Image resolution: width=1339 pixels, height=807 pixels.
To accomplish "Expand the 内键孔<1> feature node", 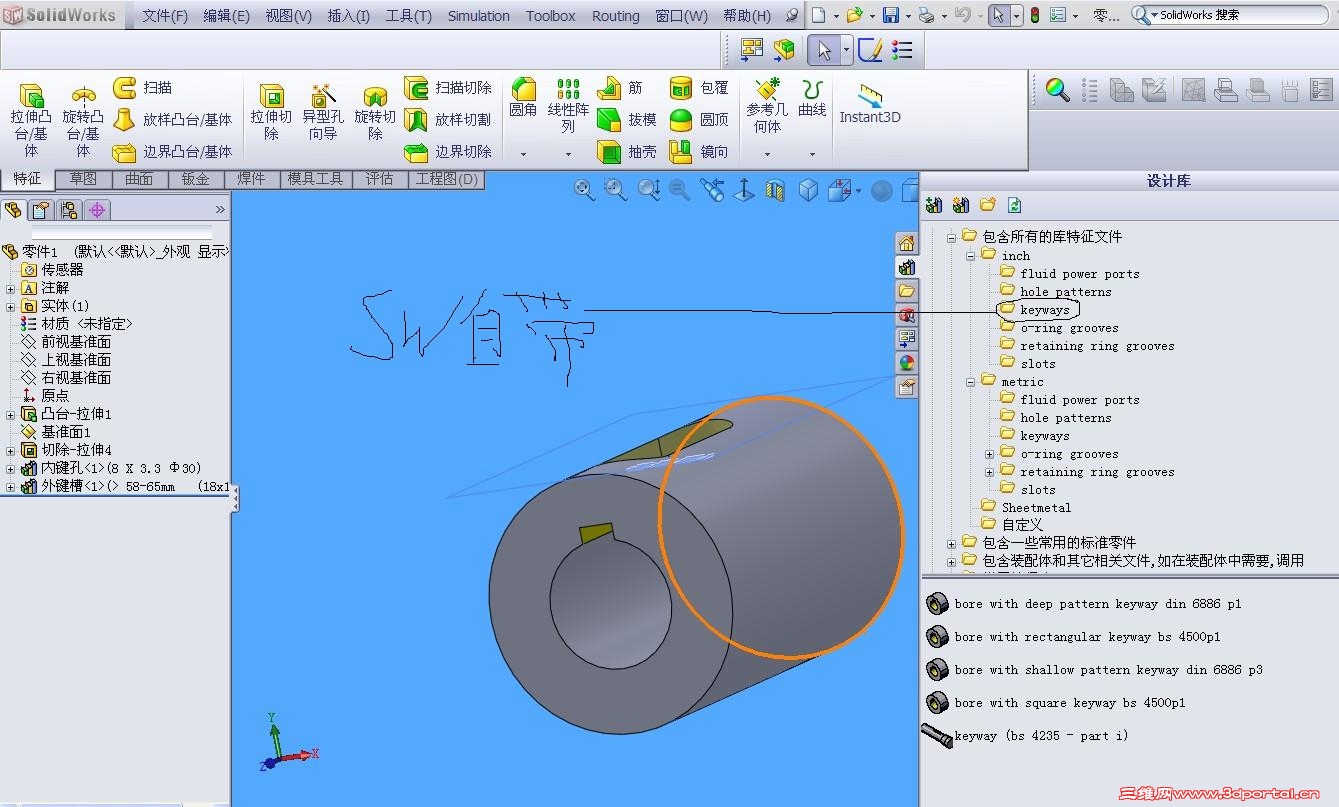I will click(11, 468).
